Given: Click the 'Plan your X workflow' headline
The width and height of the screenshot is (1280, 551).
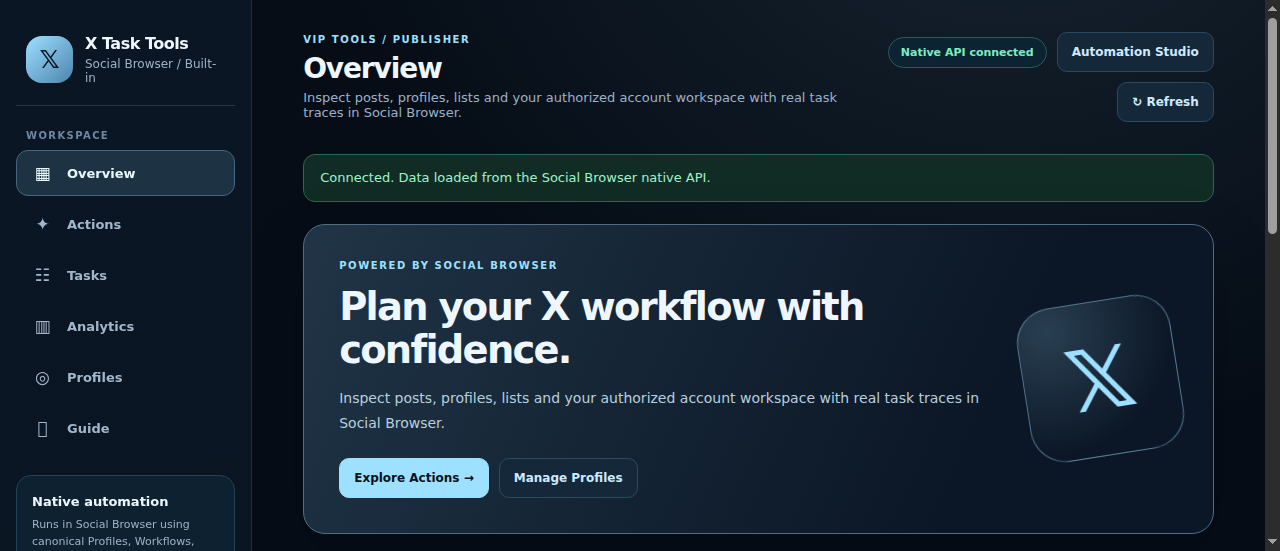Looking at the screenshot, I should click(x=602, y=328).
